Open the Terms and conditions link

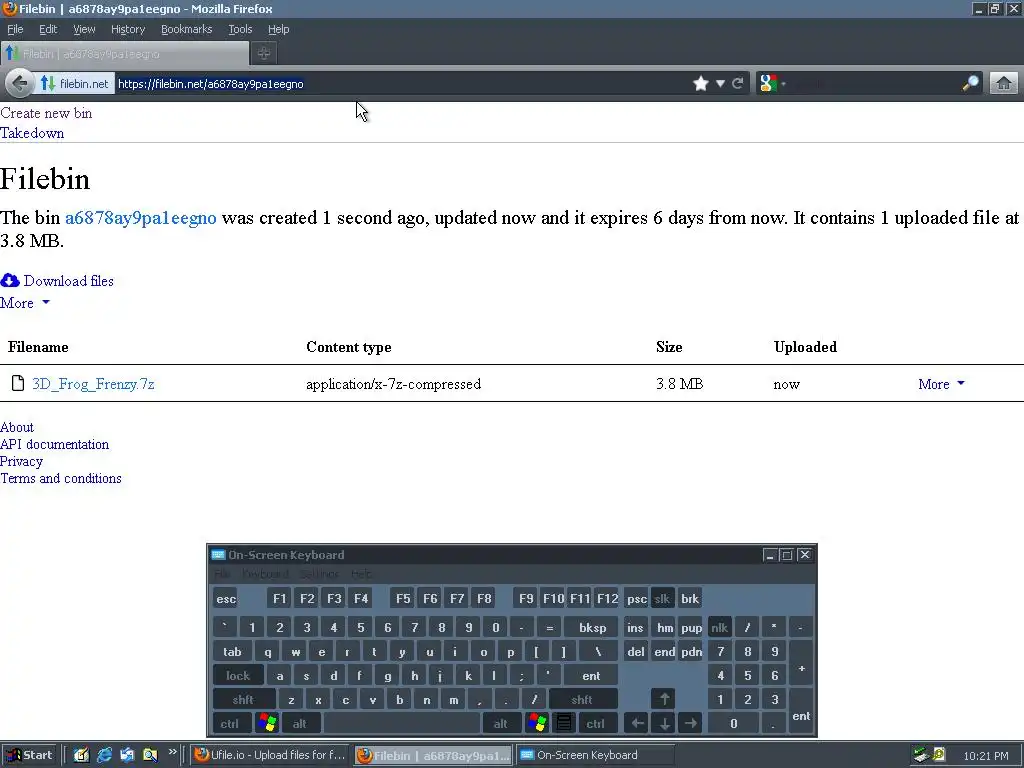click(x=61, y=478)
